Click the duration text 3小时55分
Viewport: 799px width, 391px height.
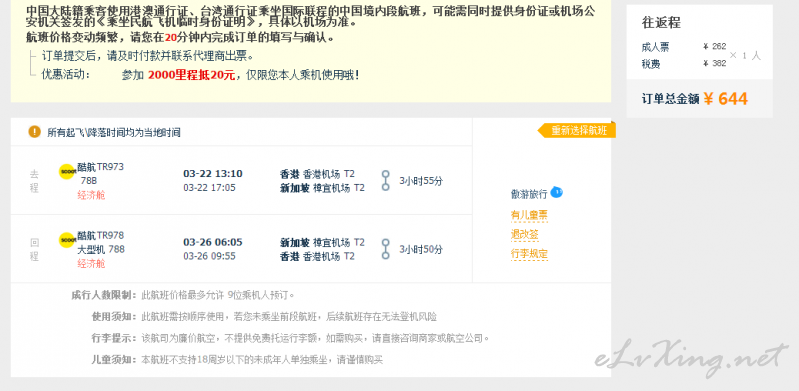421,181
